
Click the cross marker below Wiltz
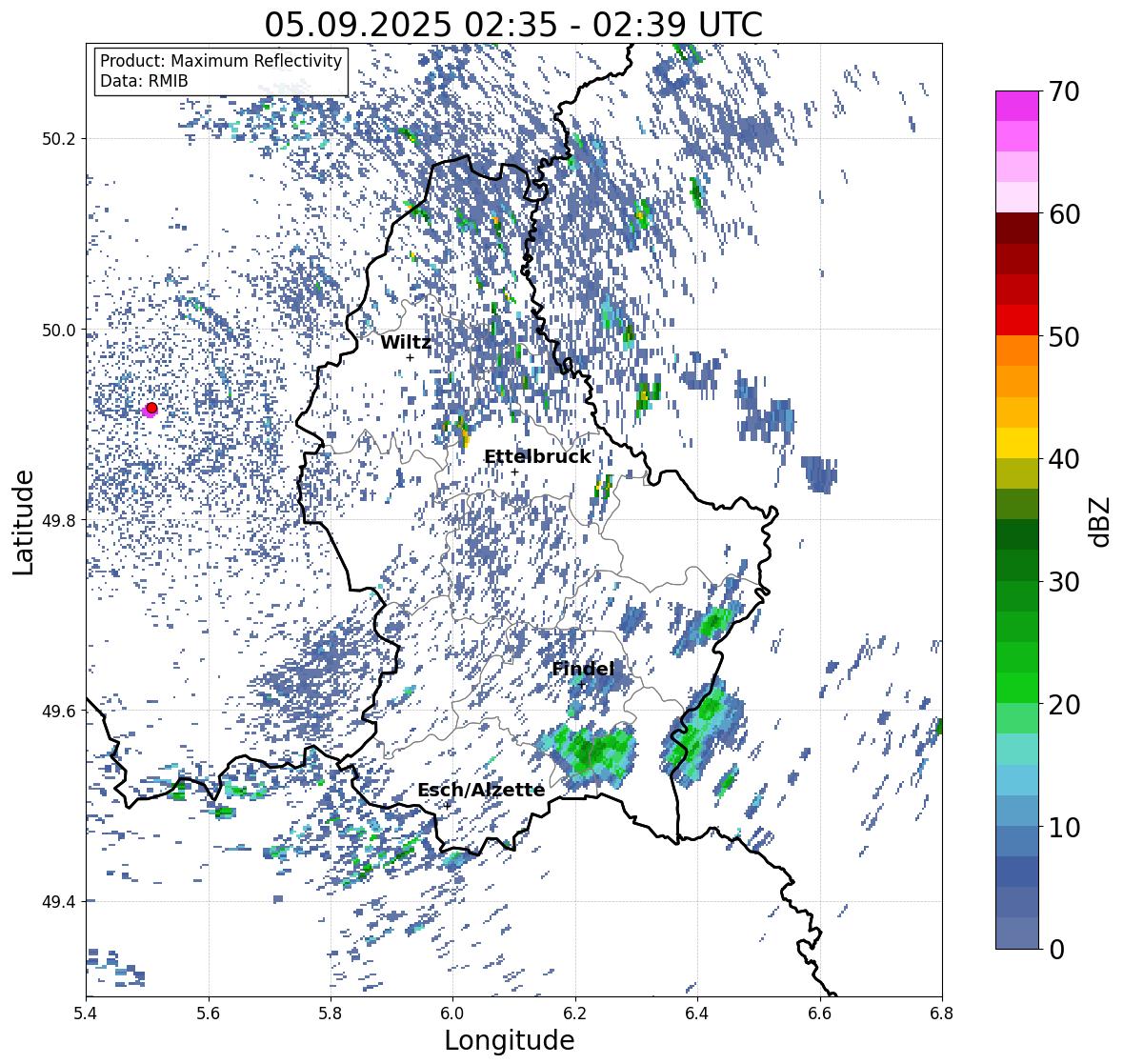point(410,357)
